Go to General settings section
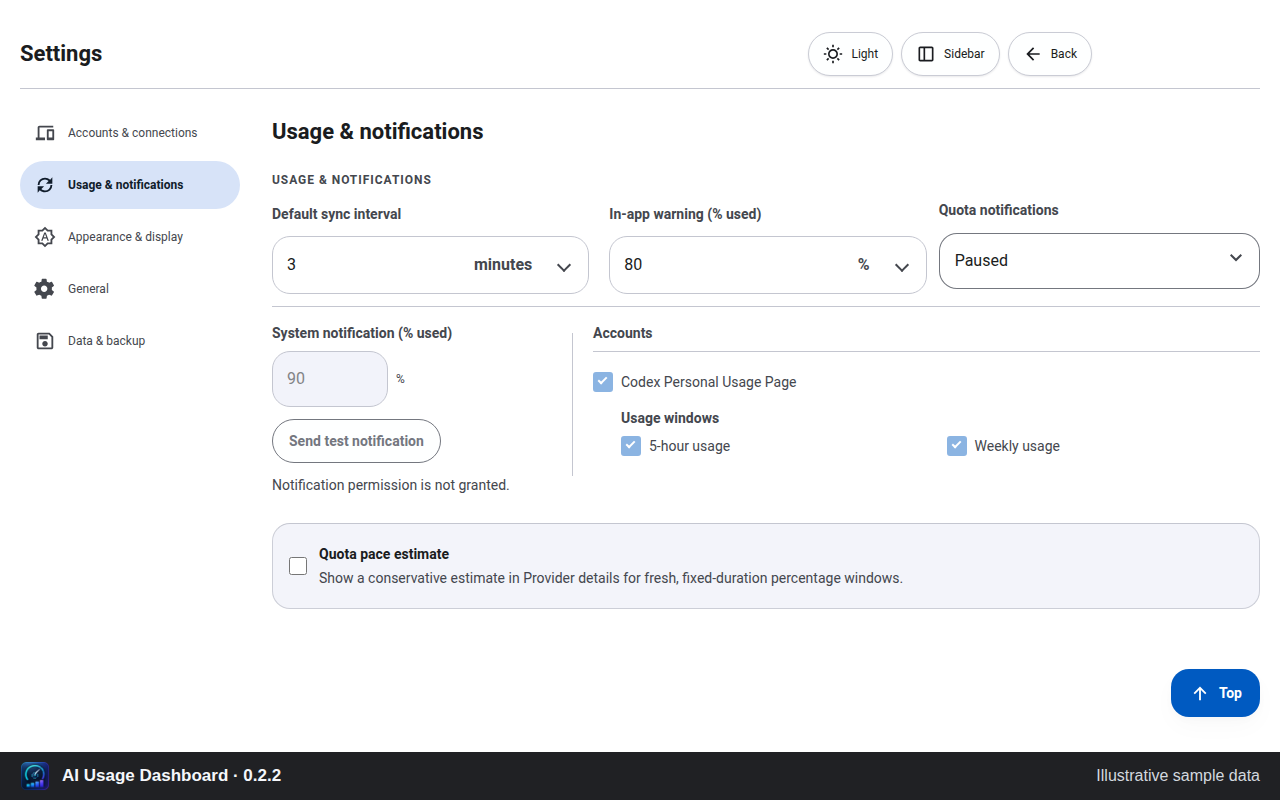The height and width of the screenshot is (800, 1280). pyautogui.click(x=130, y=289)
